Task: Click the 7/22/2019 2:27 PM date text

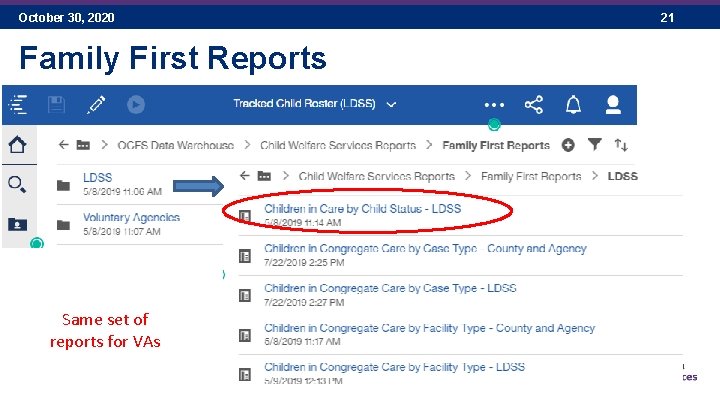Action: pyautogui.click(x=304, y=303)
